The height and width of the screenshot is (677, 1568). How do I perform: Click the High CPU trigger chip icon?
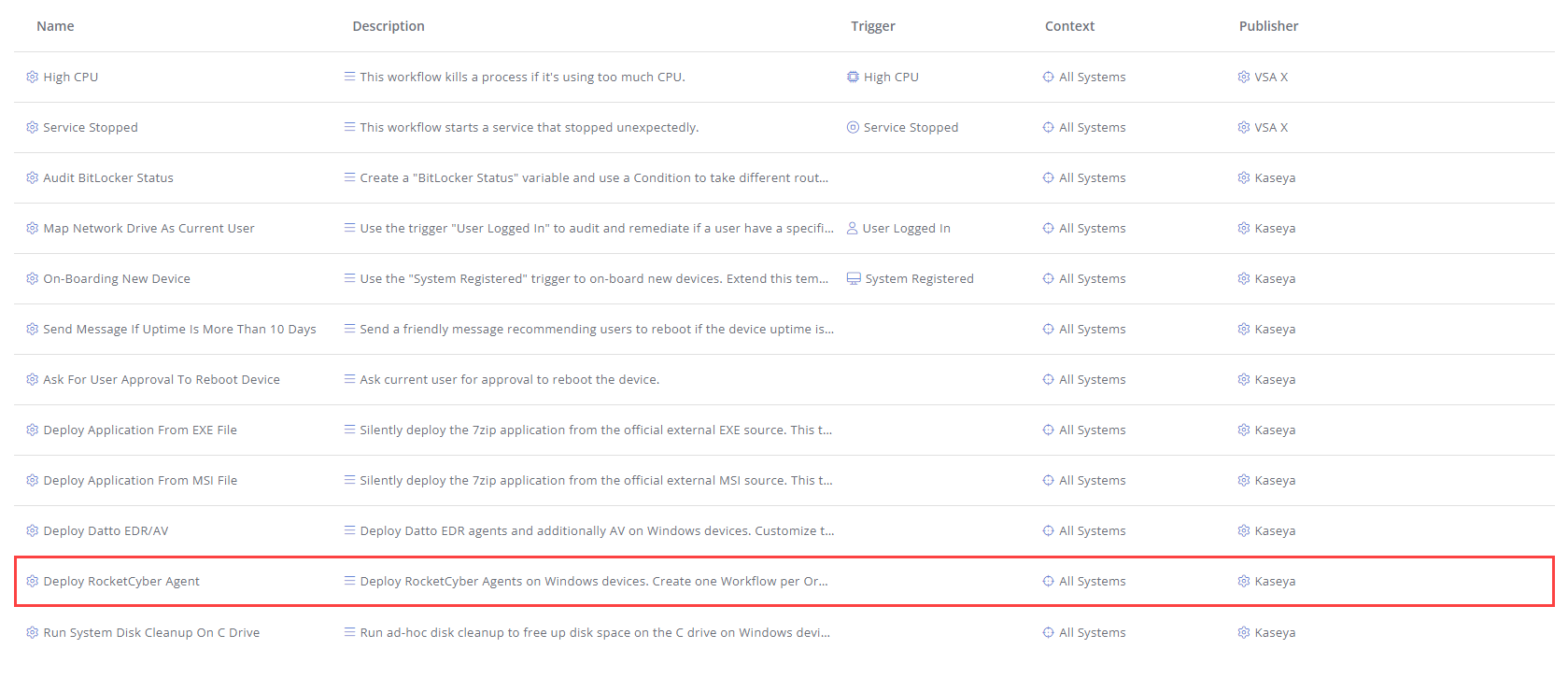853,77
